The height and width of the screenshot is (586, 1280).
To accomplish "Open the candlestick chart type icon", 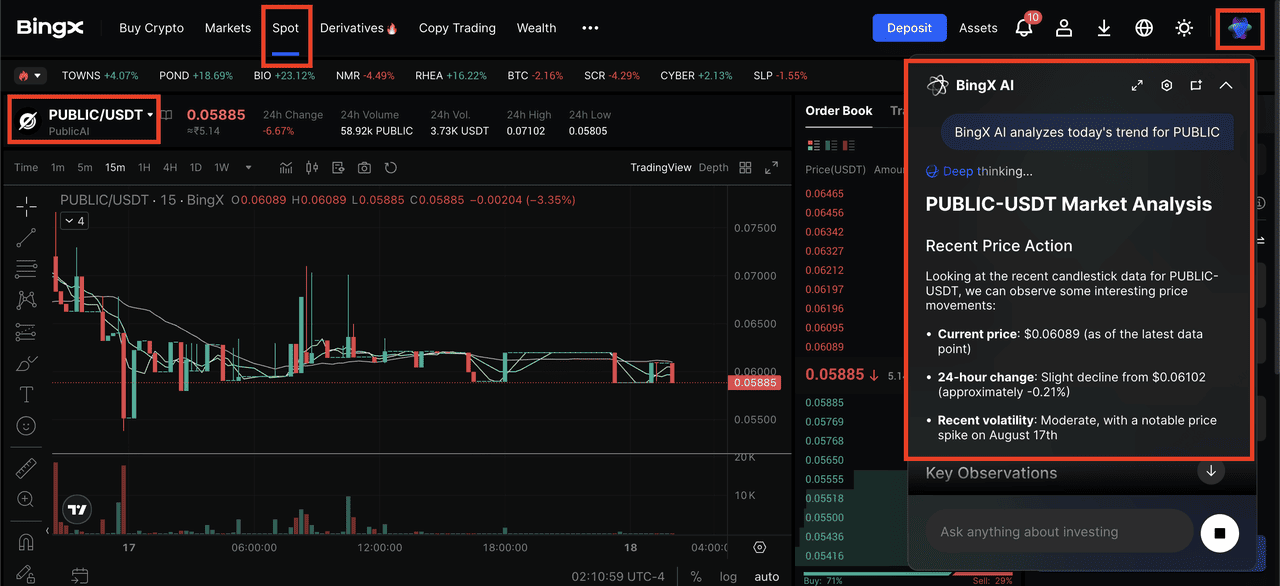I will [312, 167].
